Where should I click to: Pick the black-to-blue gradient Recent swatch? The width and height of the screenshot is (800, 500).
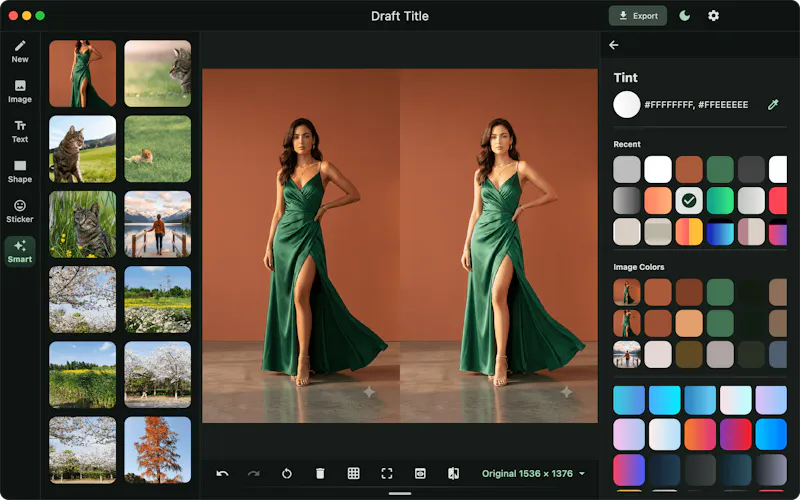pyautogui.click(x=720, y=232)
